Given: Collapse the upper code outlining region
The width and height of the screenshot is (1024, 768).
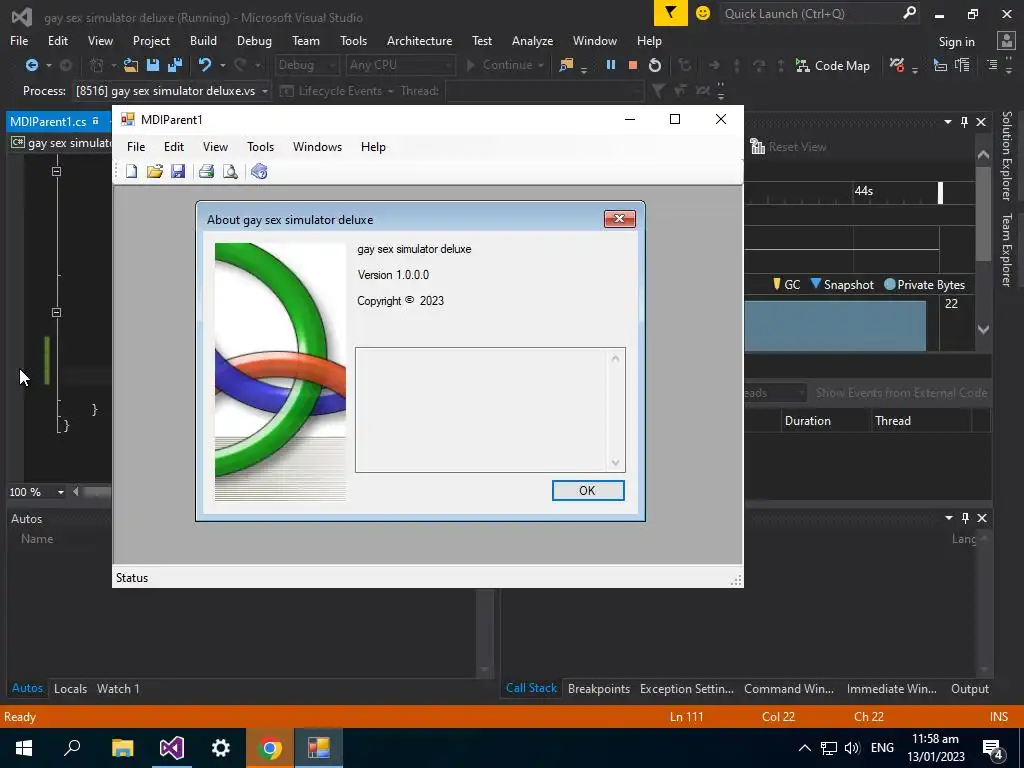Looking at the screenshot, I should tap(57, 172).
